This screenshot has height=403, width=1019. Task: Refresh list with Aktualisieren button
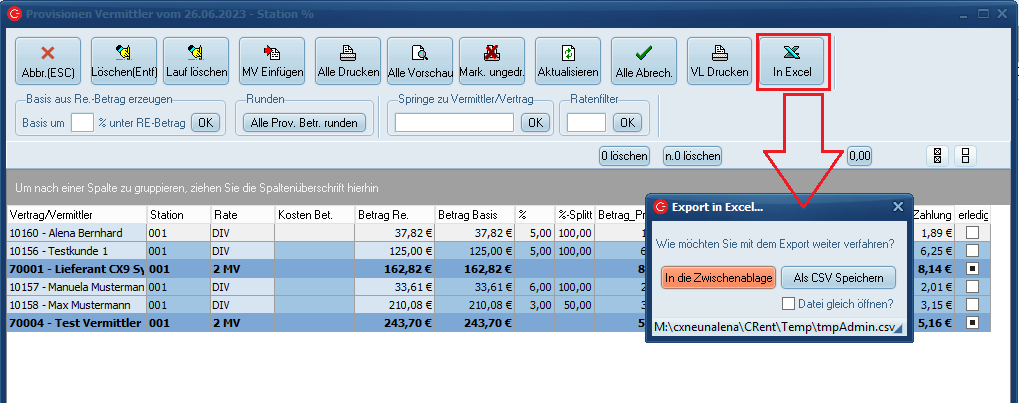568,62
